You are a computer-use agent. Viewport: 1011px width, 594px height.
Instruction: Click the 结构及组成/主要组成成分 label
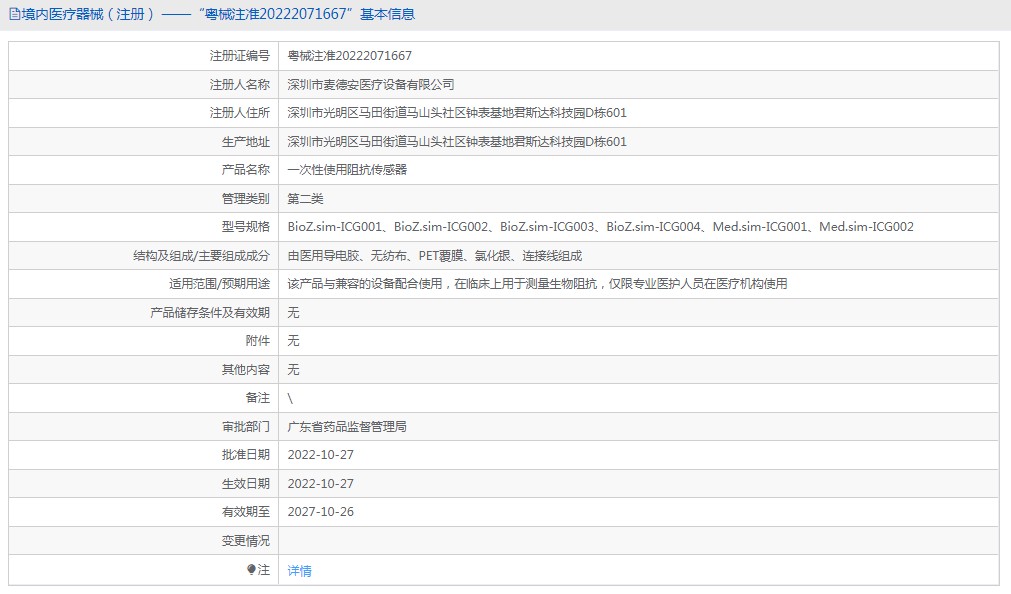201,255
